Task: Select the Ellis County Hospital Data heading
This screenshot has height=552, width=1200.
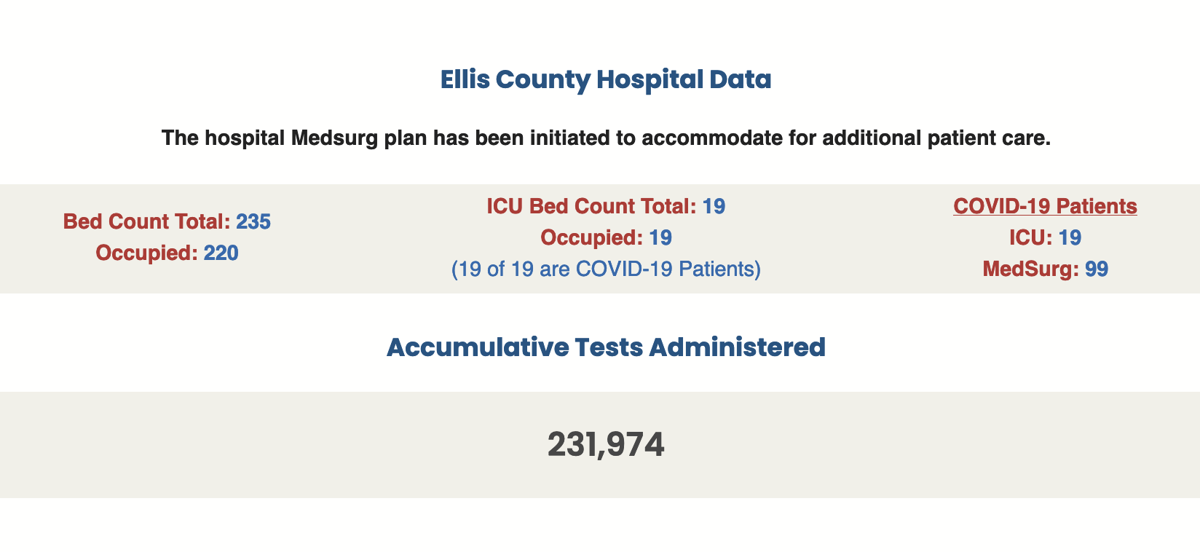Action: point(606,79)
